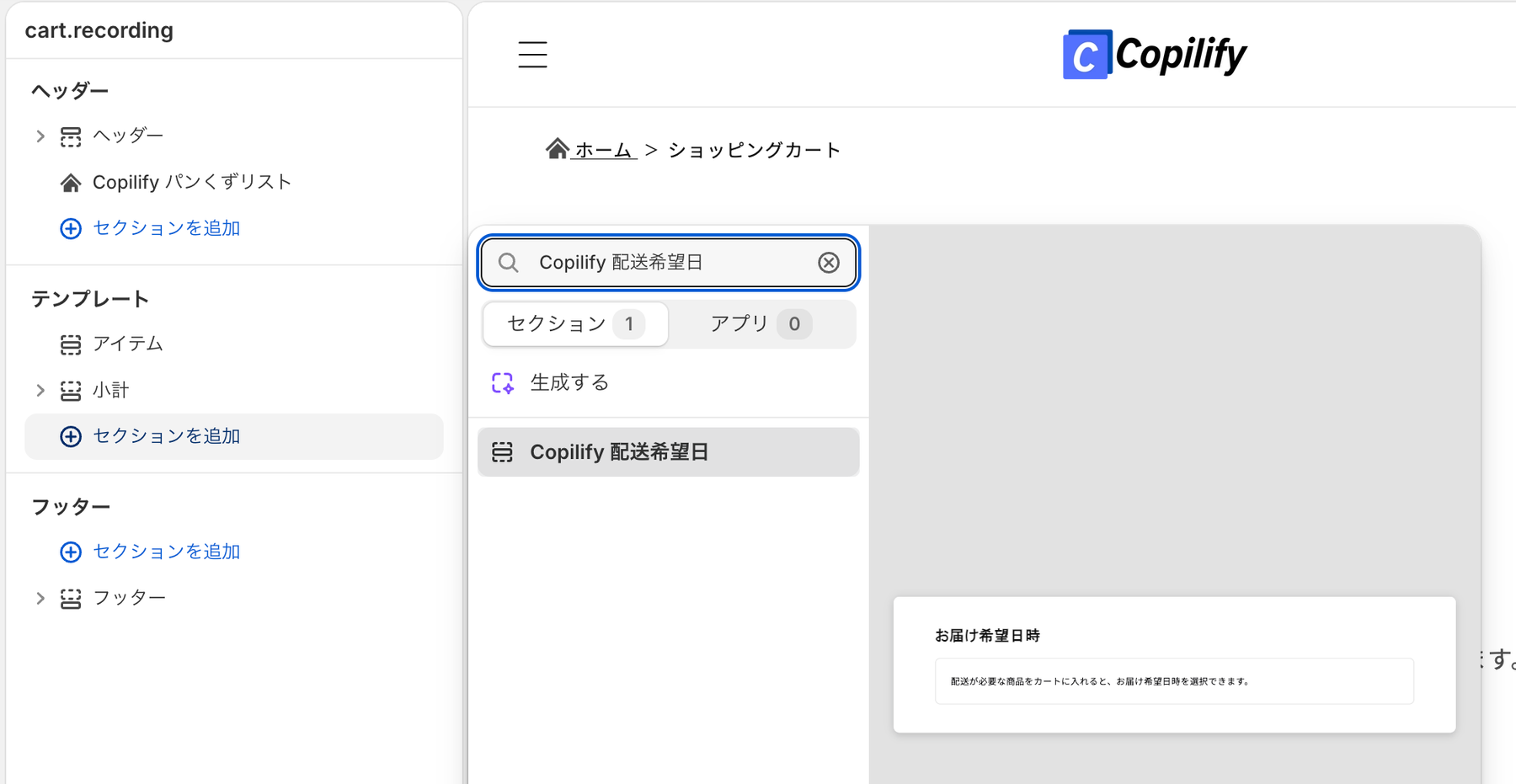Image resolution: width=1516 pixels, height=784 pixels.
Task: Focus the Copilify 配送希望日 search field
Action: (x=669, y=263)
